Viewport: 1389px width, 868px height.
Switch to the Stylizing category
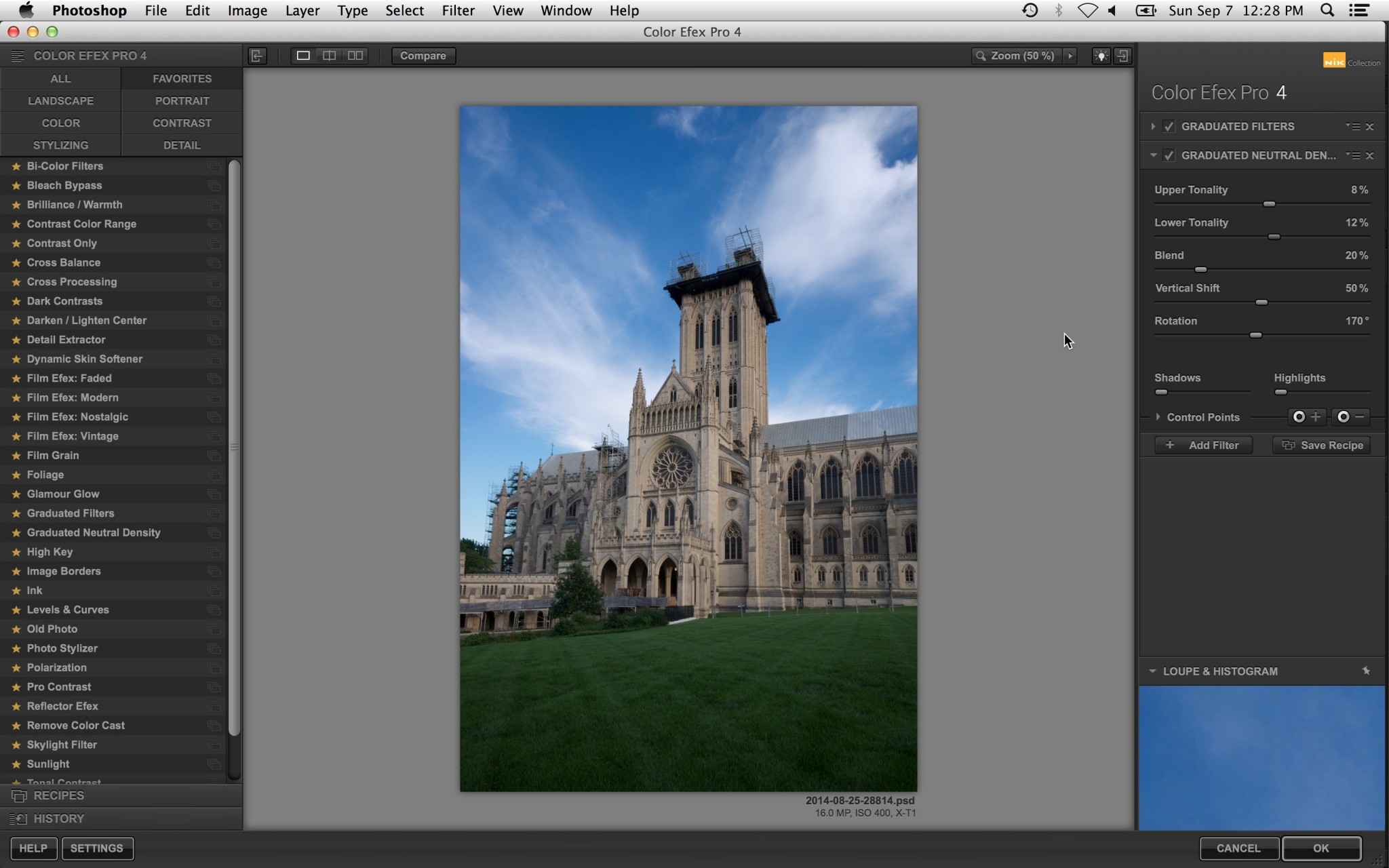pyautogui.click(x=60, y=145)
